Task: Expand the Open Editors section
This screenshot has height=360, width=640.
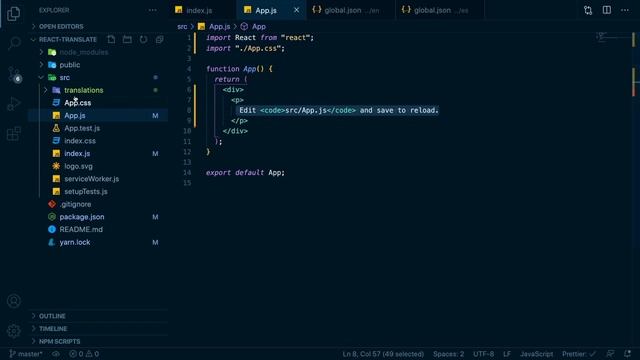Action: click(x=98, y=27)
